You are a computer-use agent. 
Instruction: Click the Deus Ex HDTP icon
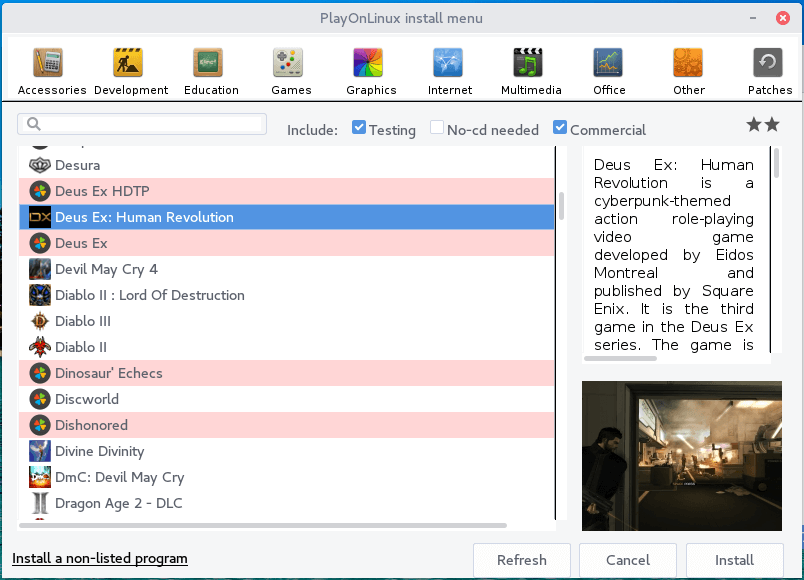(x=40, y=191)
